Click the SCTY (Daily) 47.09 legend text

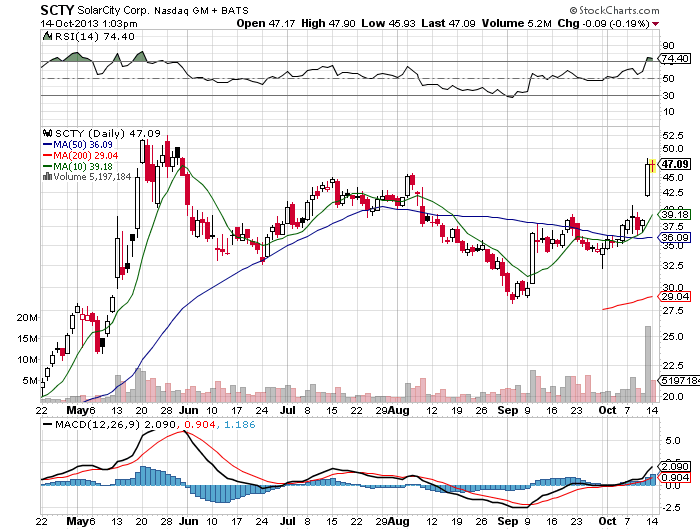click(108, 133)
